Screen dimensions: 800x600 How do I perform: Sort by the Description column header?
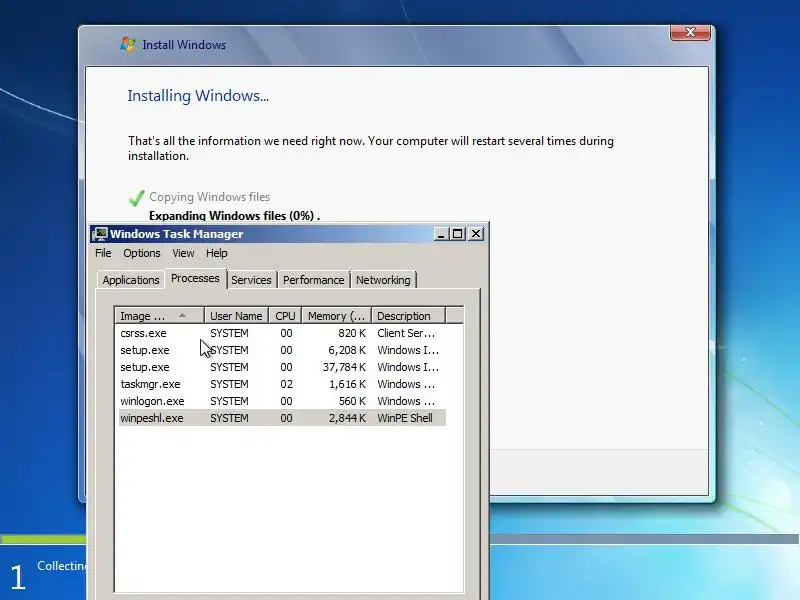(409, 316)
